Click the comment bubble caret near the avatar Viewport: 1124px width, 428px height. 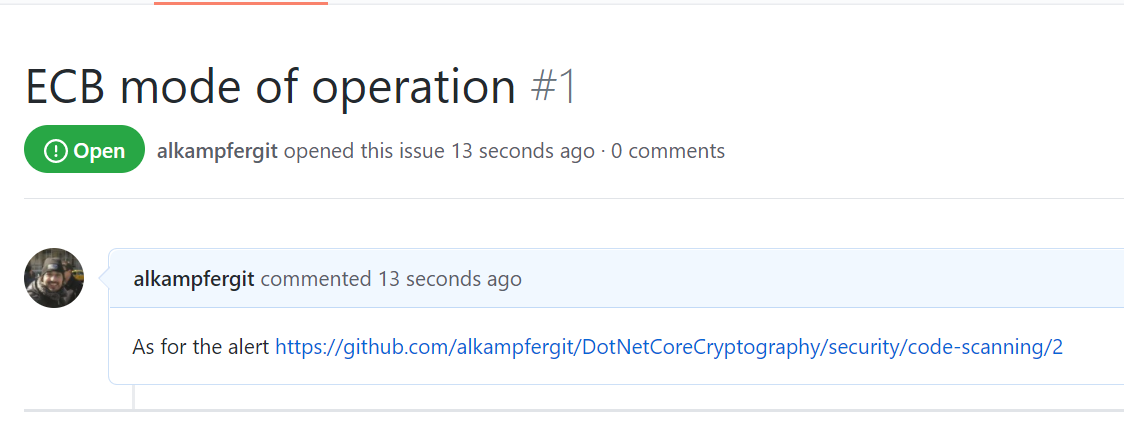coord(103,278)
